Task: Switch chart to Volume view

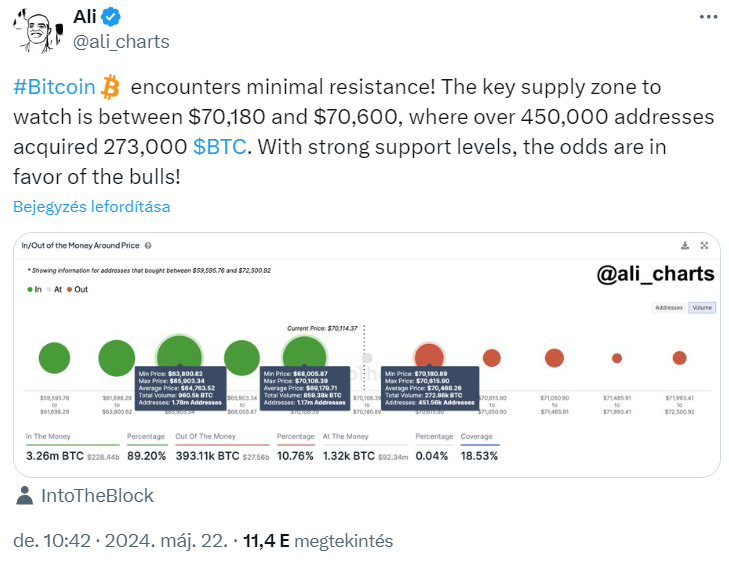Action: pos(702,308)
